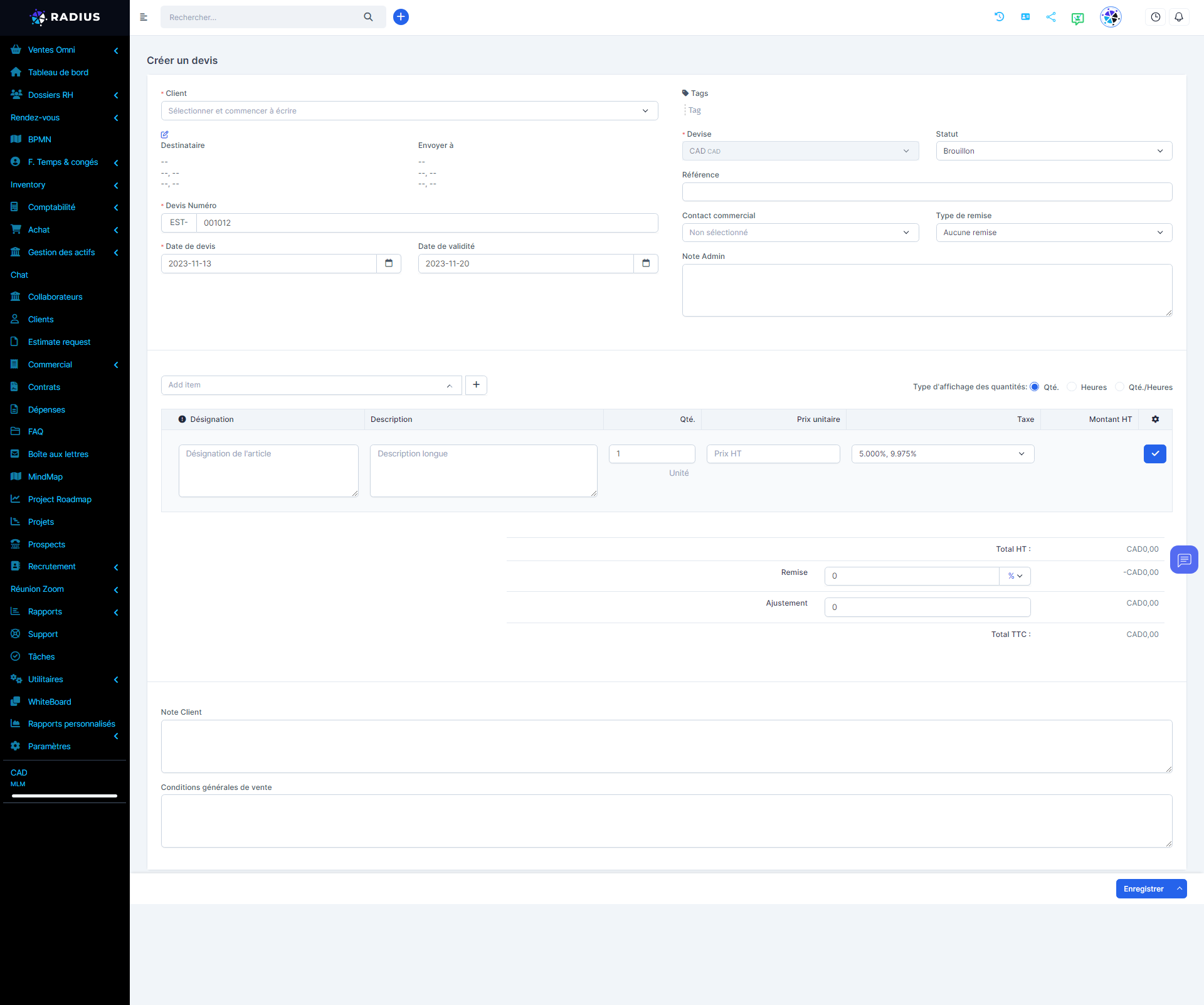Open the Date de devis calendar picker

[x=389, y=263]
